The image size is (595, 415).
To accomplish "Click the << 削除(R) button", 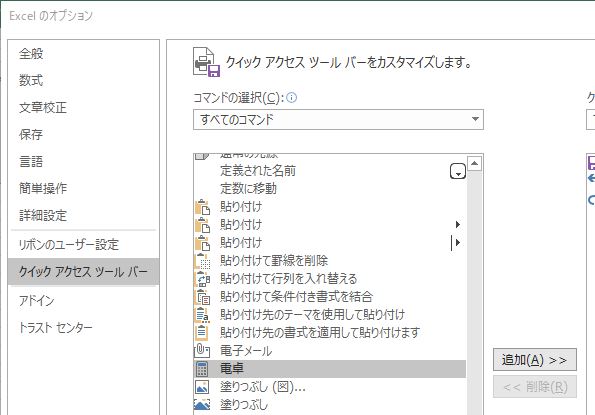I will pyautogui.click(x=535, y=387).
